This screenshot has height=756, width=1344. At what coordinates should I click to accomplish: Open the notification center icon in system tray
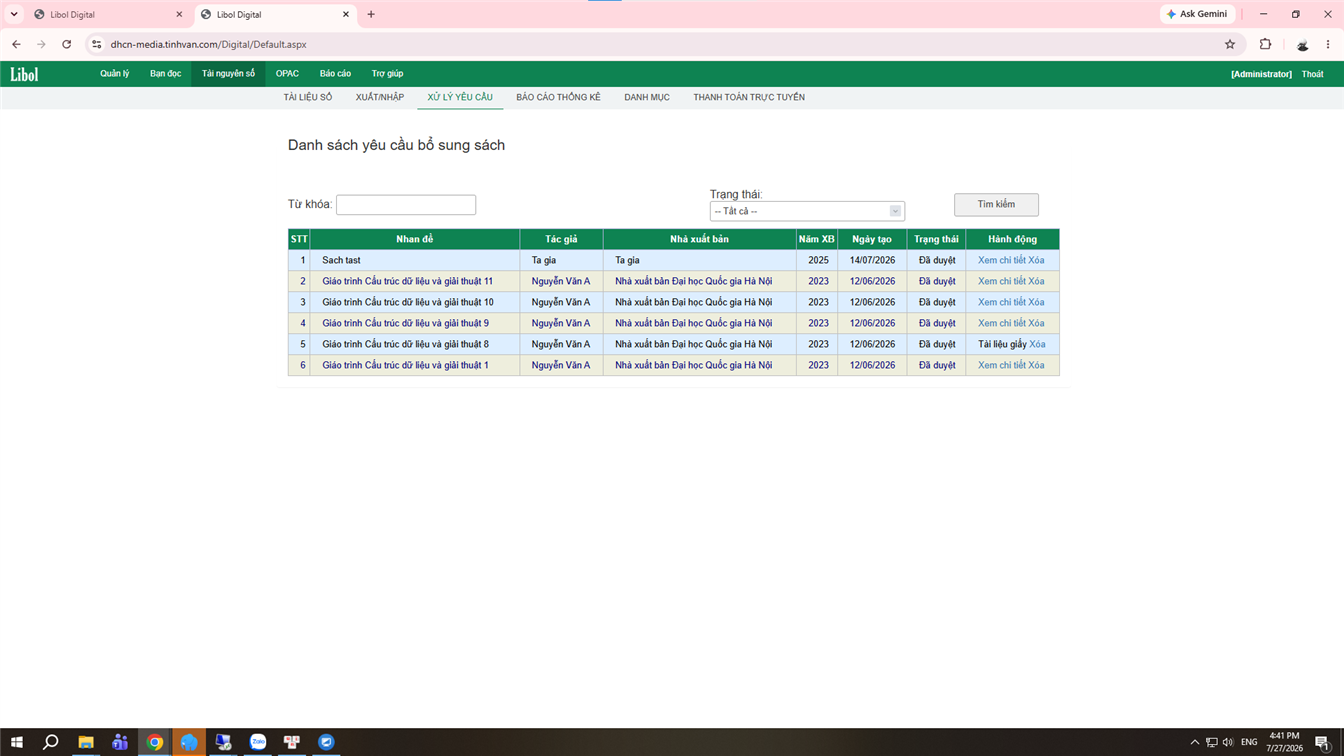tap(1322, 742)
